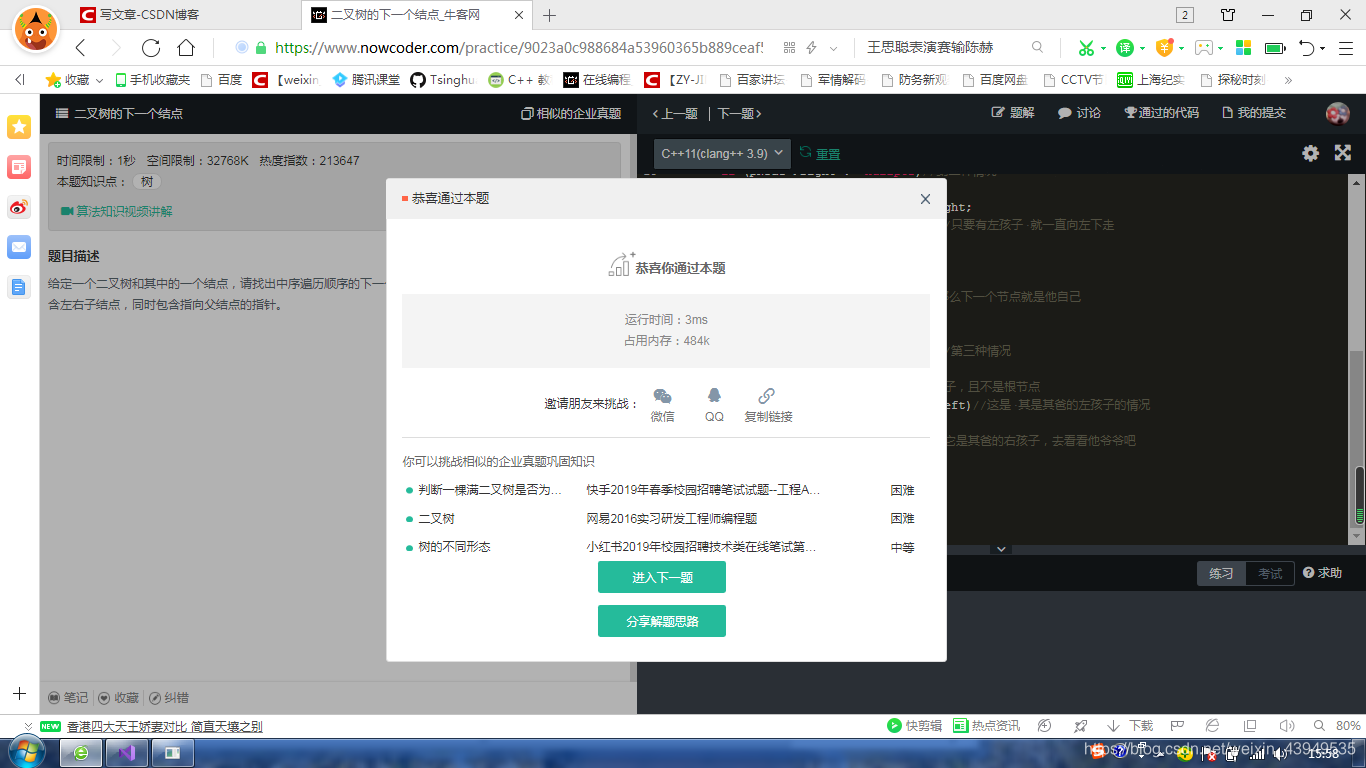
Task: Share via QQ icon
Action: (x=714, y=396)
